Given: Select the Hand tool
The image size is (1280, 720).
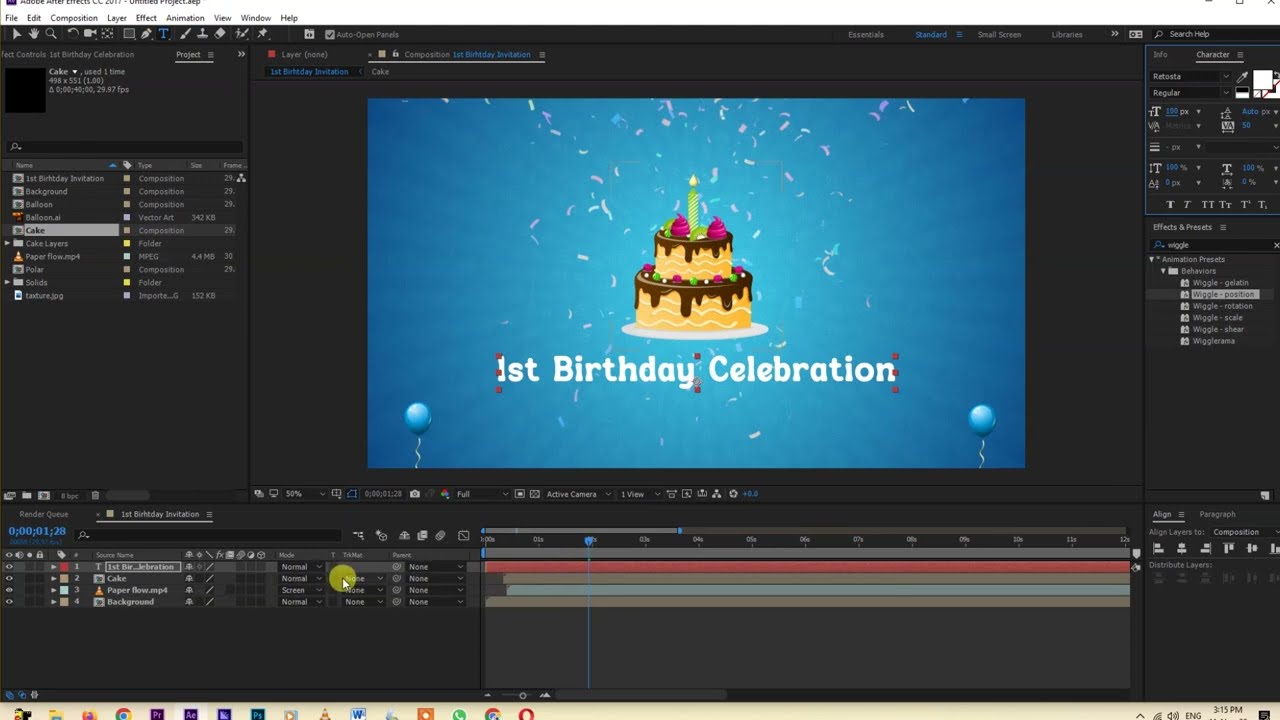Looking at the screenshot, I should point(33,34).
